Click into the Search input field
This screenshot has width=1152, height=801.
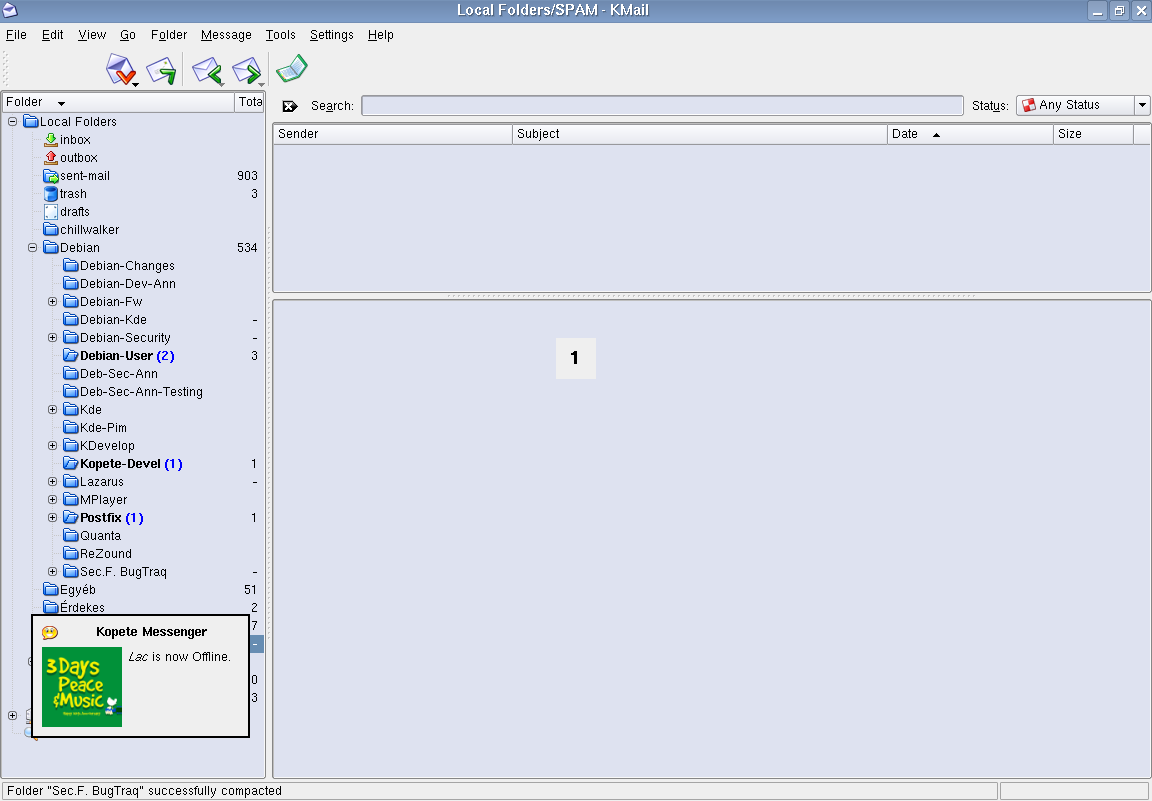point(662,106)
